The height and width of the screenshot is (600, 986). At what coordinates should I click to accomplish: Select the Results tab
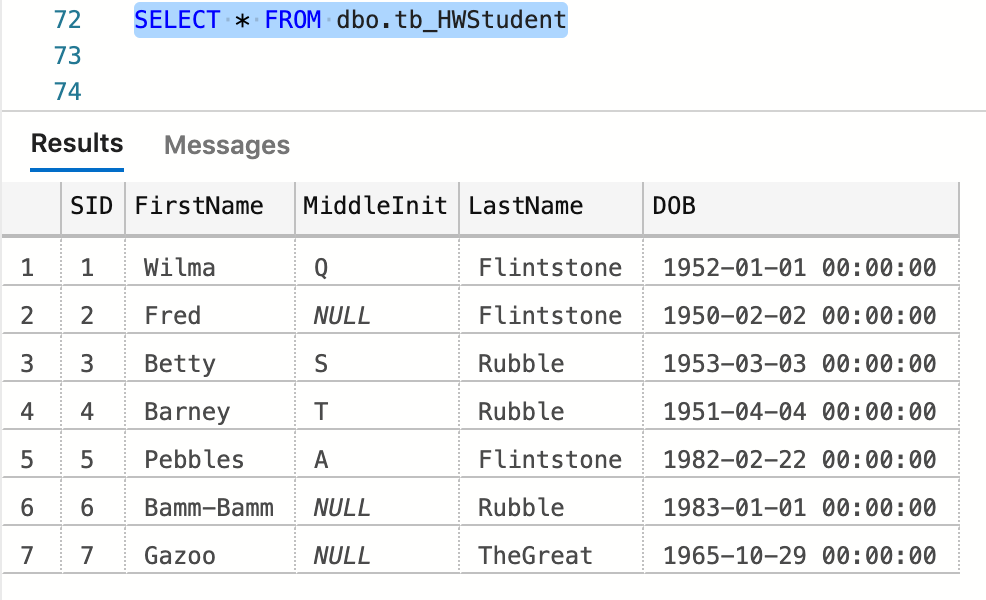76,143
